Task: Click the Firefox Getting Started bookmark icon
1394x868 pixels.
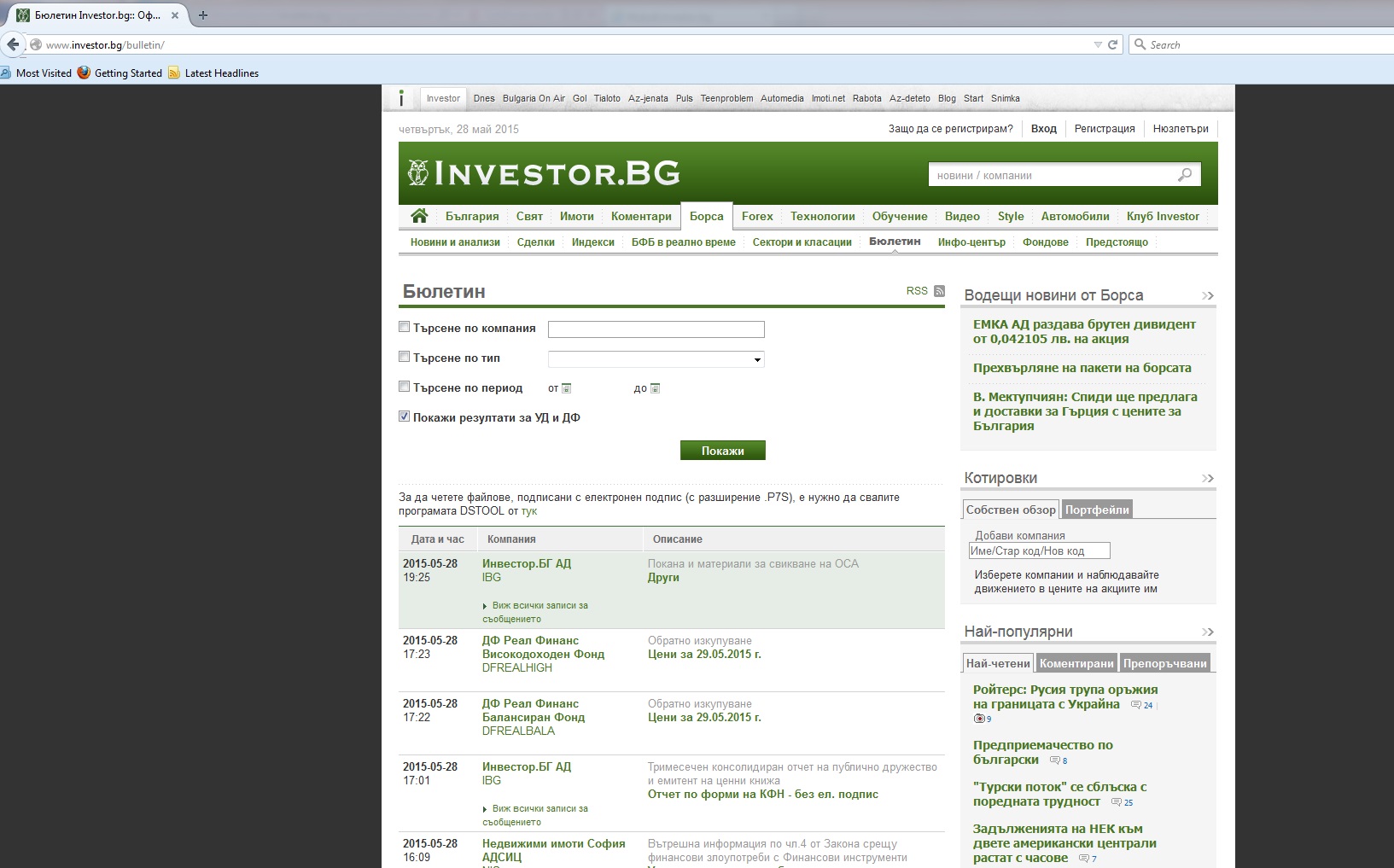Action: [x=84, y=73]
